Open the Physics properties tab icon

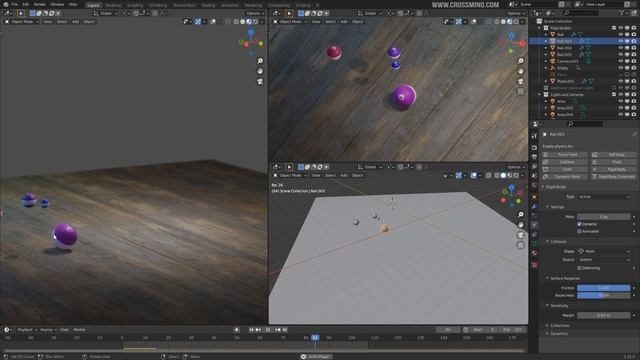(535, 225)
